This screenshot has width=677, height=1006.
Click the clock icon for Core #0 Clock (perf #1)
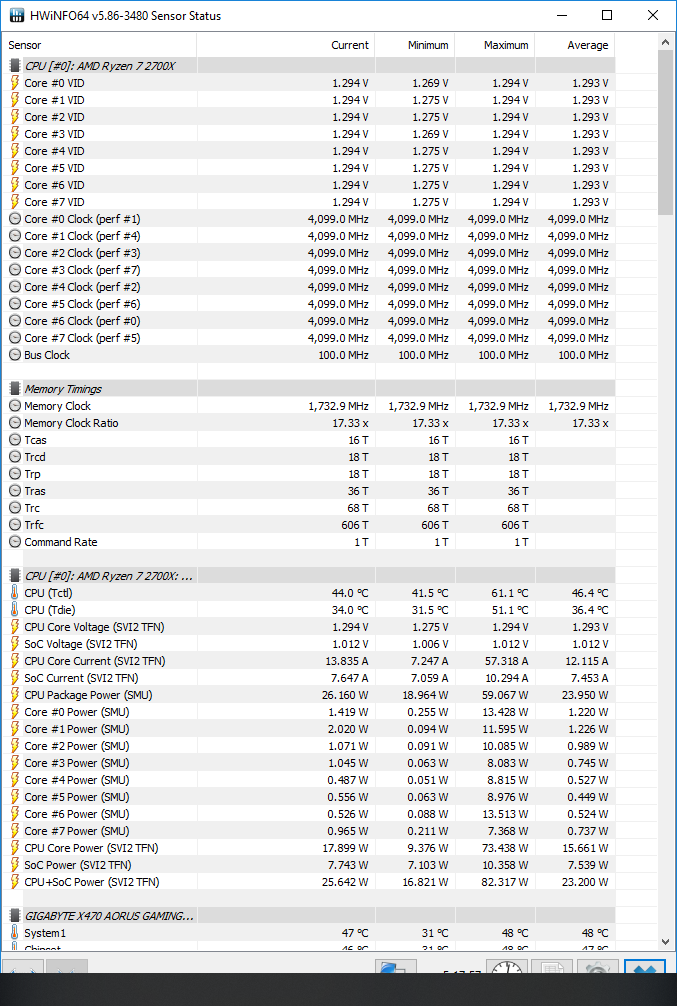click(x=15, y=219)
